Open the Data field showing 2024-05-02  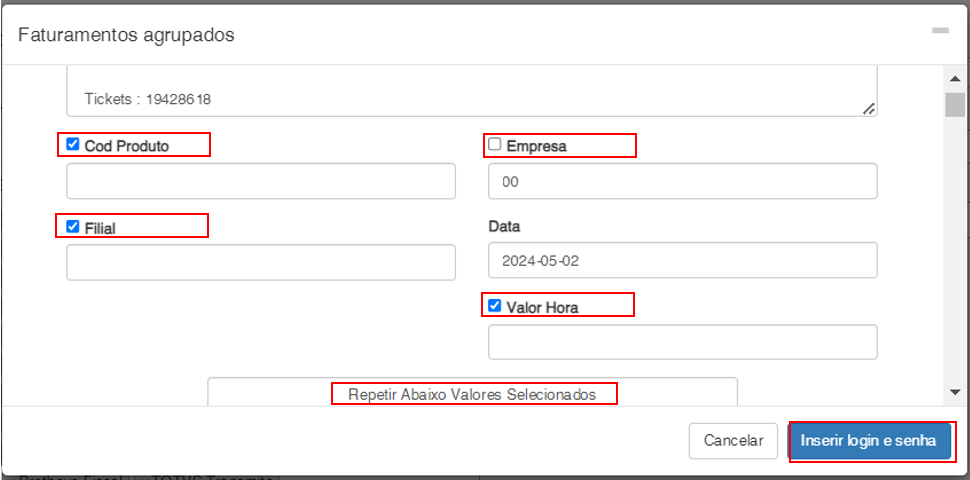coord(682,260)
